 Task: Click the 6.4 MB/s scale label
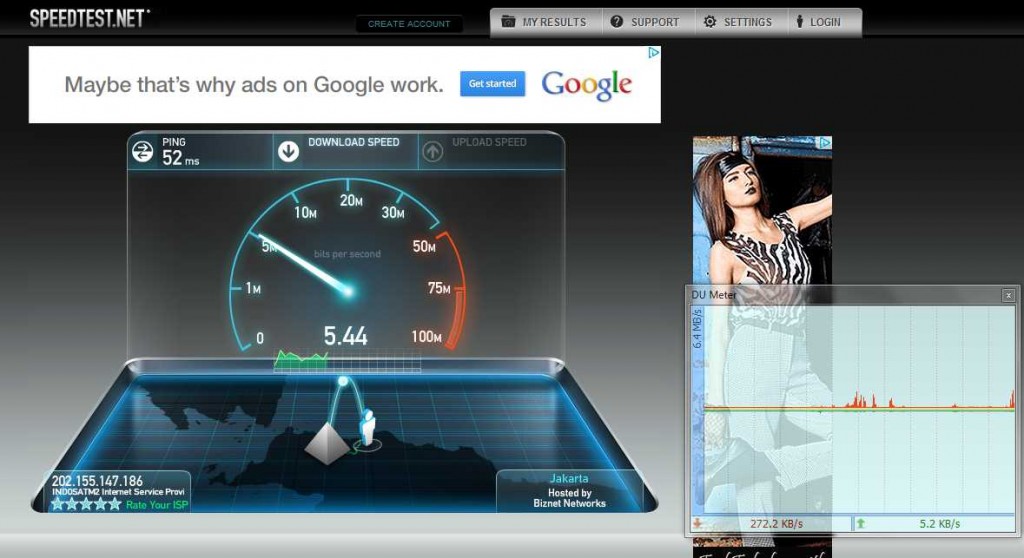tap(697, 329)
